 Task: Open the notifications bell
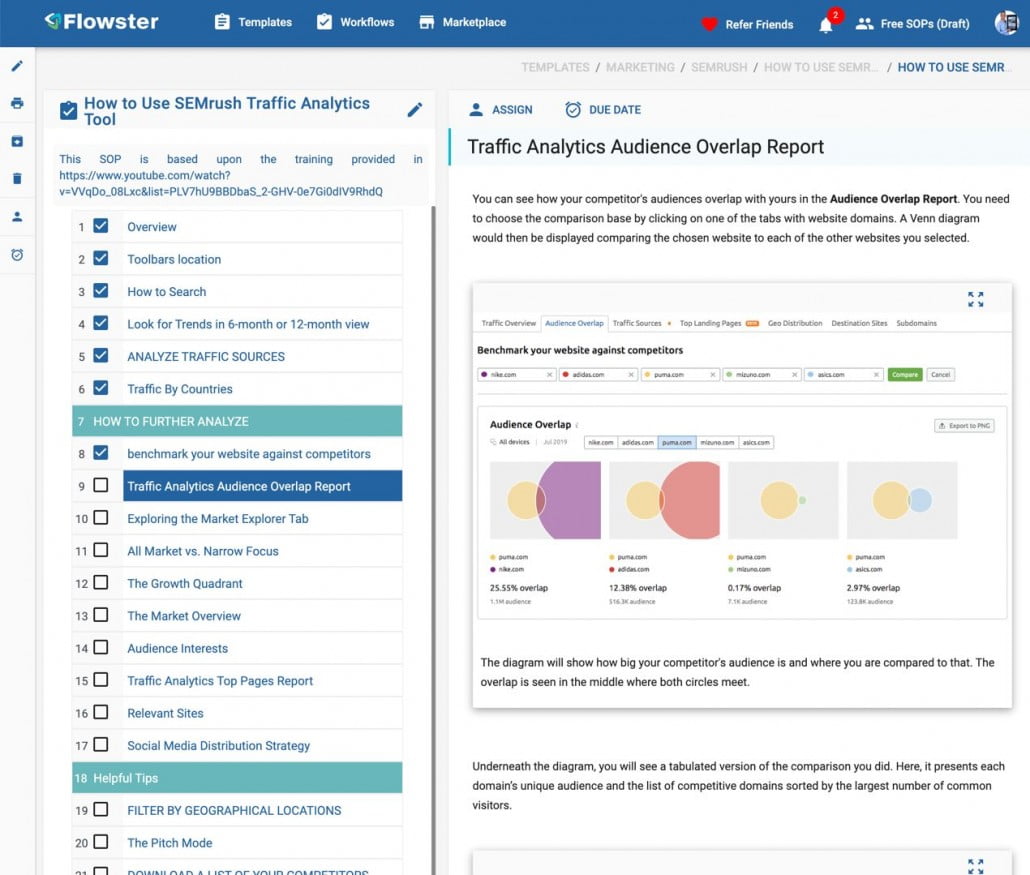826,25
